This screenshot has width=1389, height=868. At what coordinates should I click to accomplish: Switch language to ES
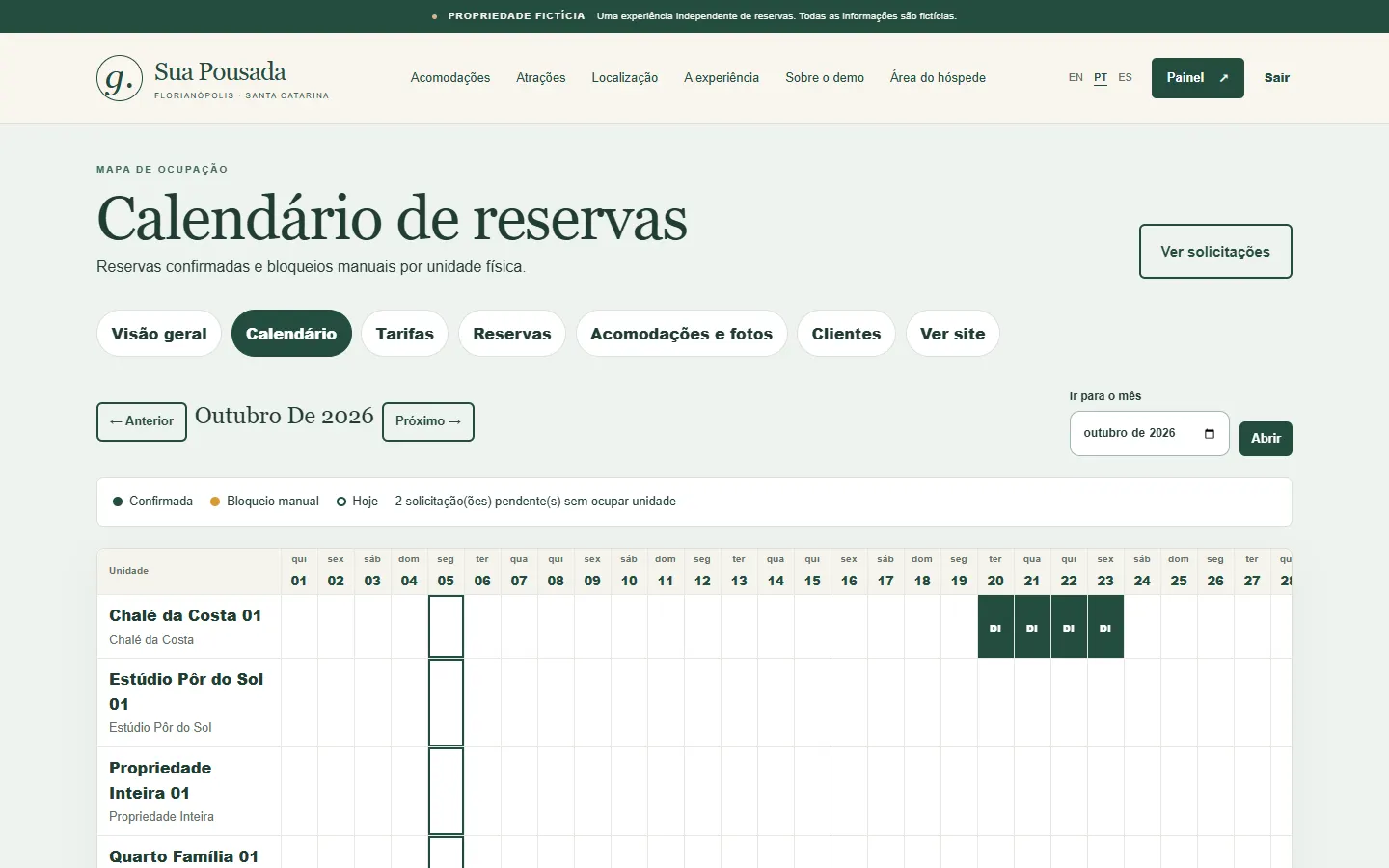(1125, 78)
